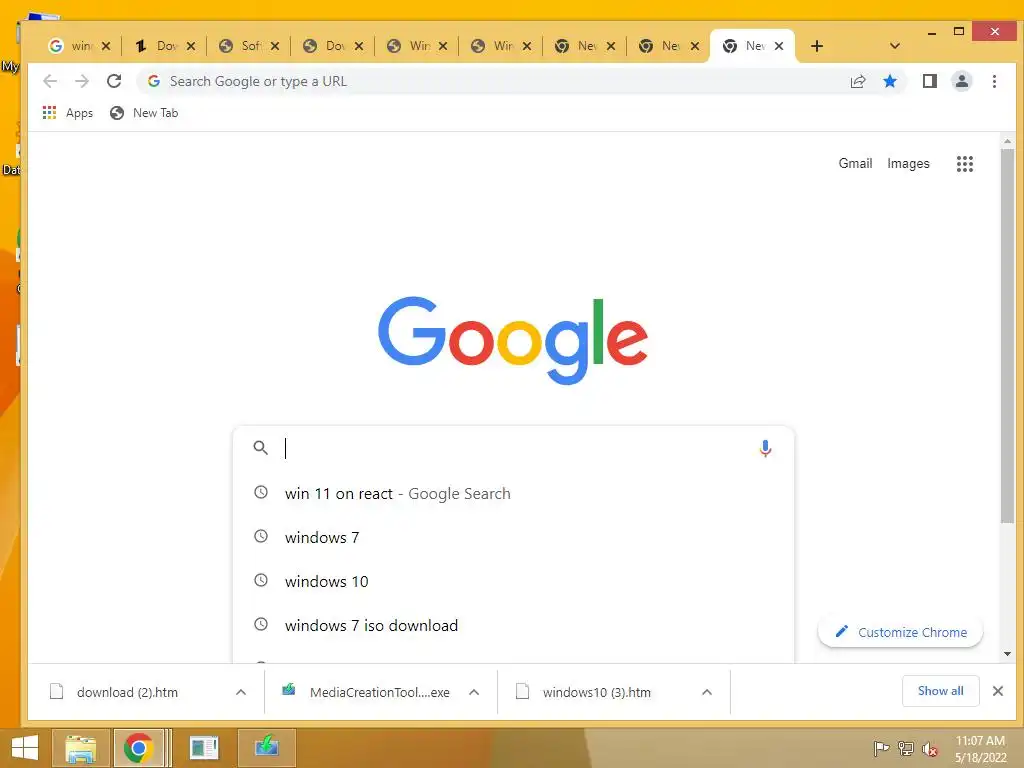Switch to the fourth tab labeled 'Dov'
The width and height of the screenshot is (1024, 768).
(x=327, y=46)
